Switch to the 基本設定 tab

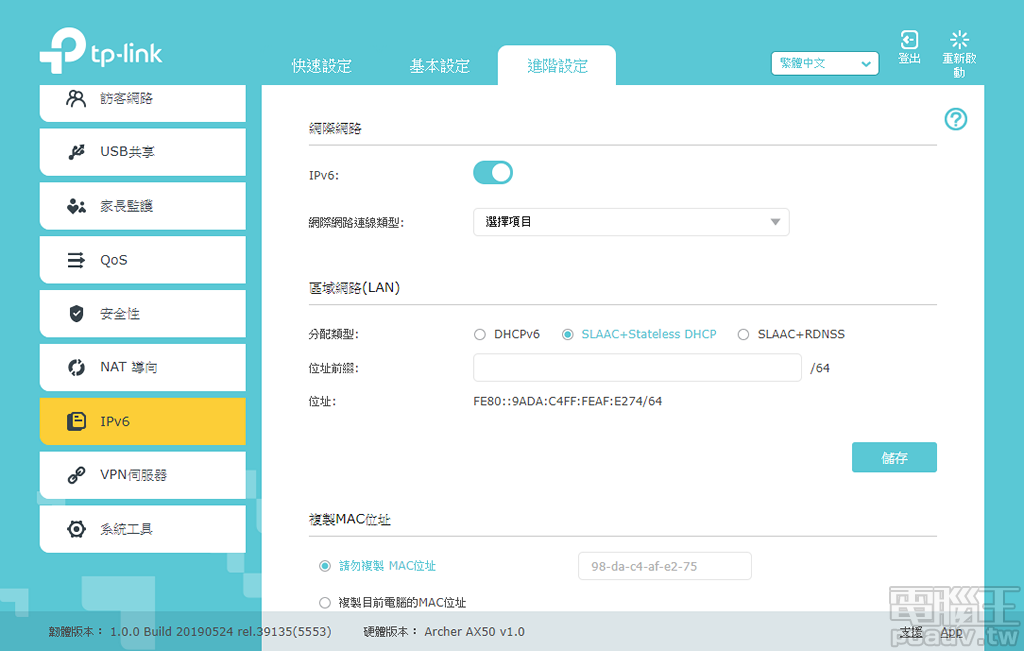(x=440, y=64)
